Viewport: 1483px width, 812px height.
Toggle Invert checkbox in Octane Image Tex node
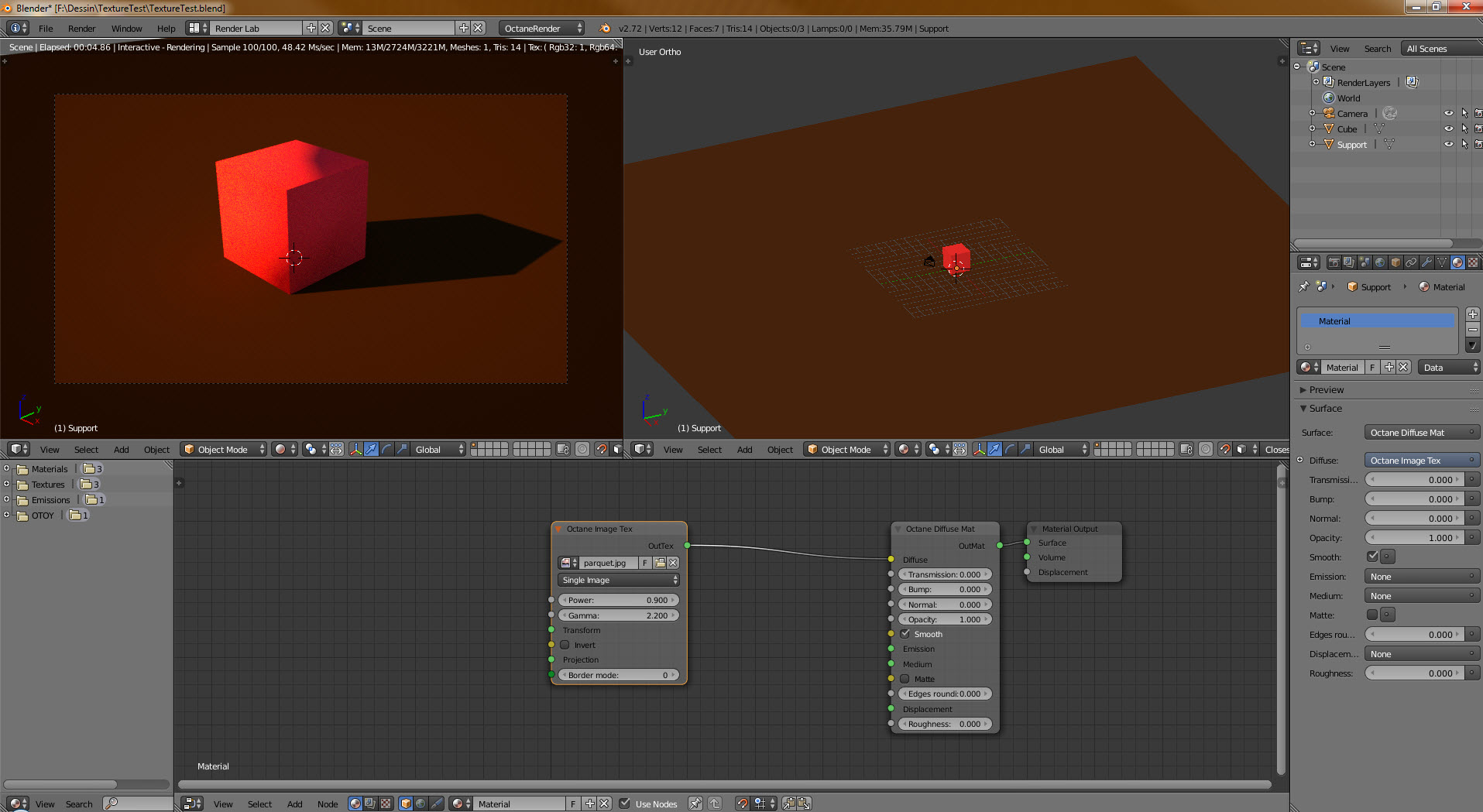point(565,645)
